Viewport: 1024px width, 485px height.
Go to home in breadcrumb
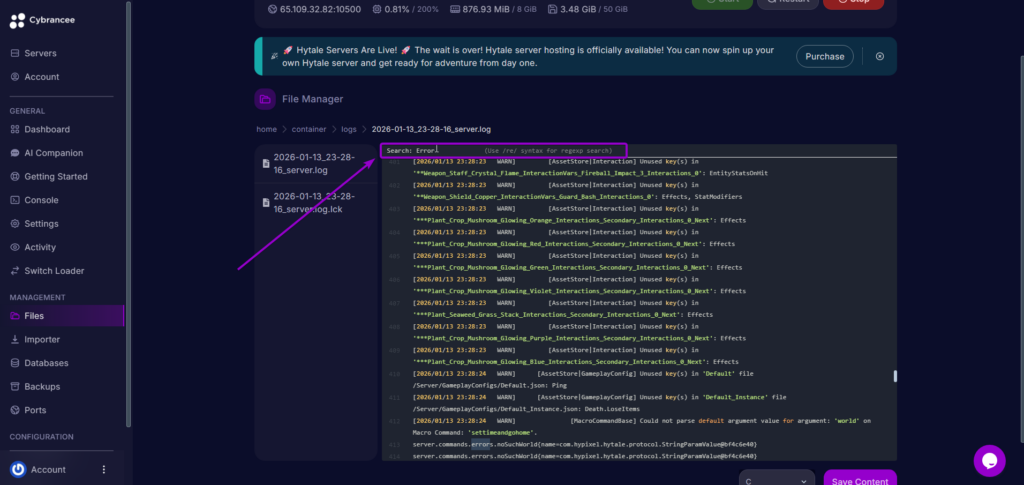pyautogui.click(x=266, y=129)
